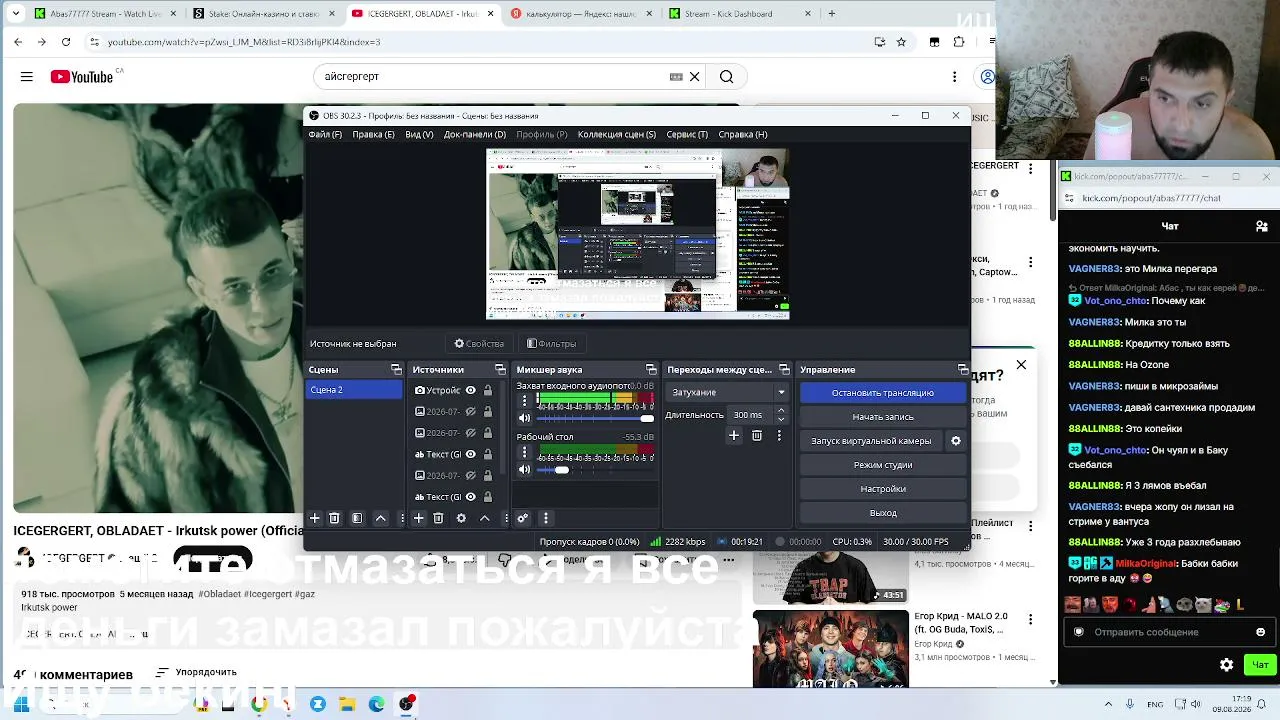Open OBS Настройки button
Viewport: 1280px width, 720px height.
(x=883, y=489)
